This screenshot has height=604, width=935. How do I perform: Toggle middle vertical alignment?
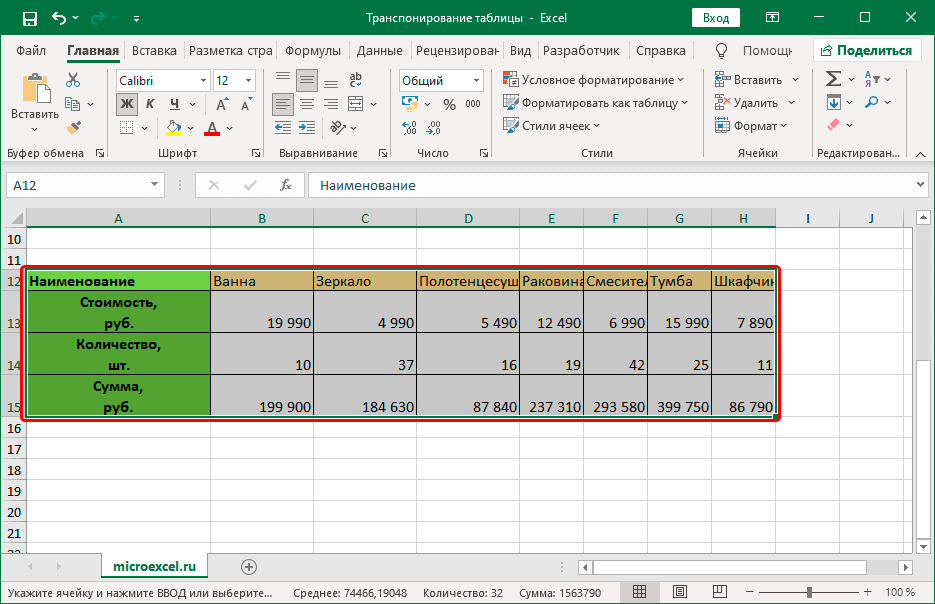pos(307,80)
